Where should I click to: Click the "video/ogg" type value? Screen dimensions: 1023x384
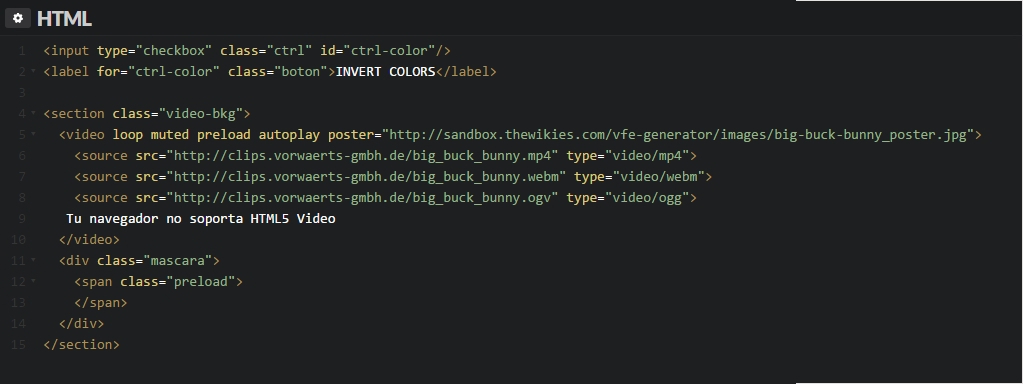647,198
